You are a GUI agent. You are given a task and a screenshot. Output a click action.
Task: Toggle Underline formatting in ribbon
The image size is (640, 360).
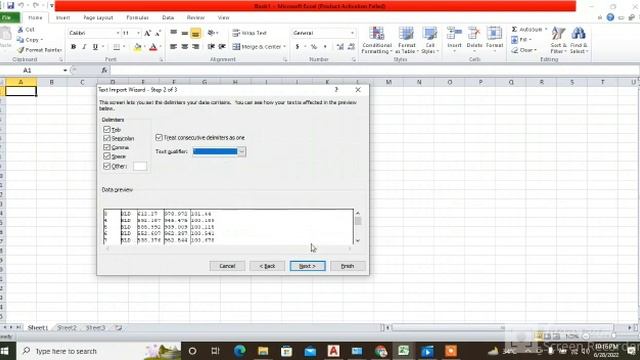(95, 47)
